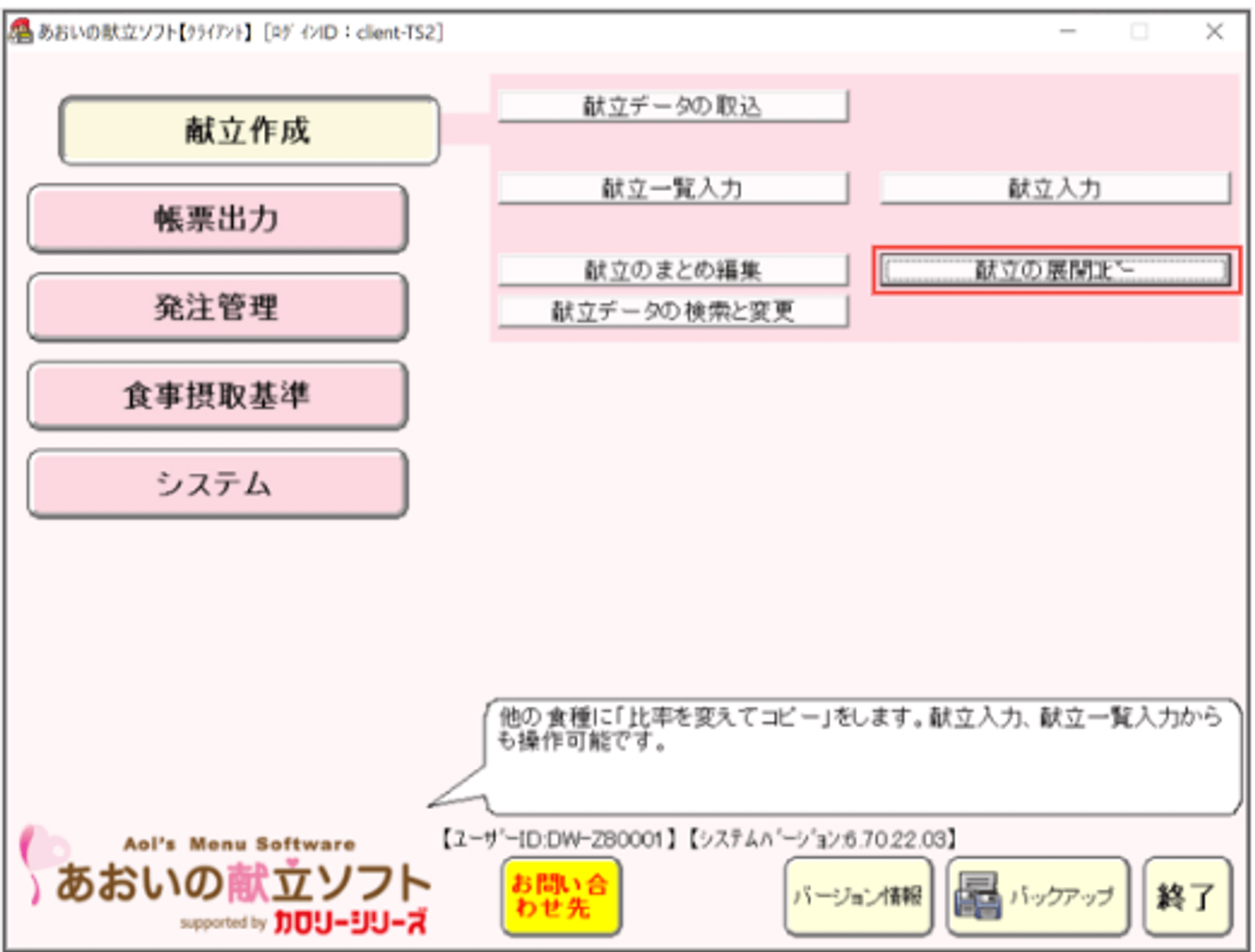Image resolution: width=1255 pixels, height=952 pixels.
Task: Click the 献立の展開コピー button
Action: pyautogui.click(x=1055, y=270)
